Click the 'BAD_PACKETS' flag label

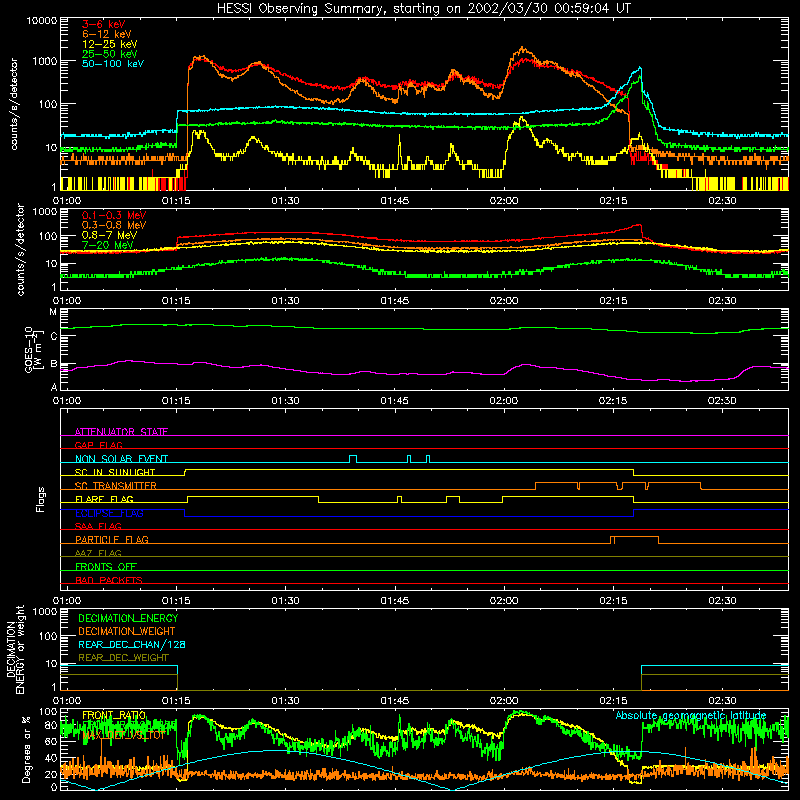pyautogui.click(x=109, y=580)
